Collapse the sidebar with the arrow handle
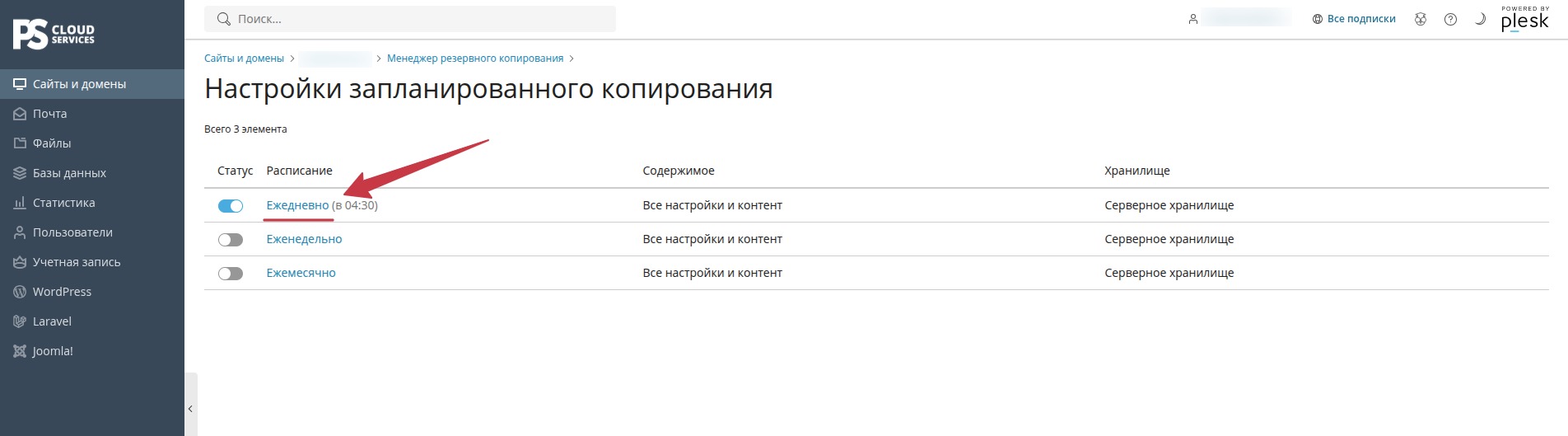 click(190, 408)
